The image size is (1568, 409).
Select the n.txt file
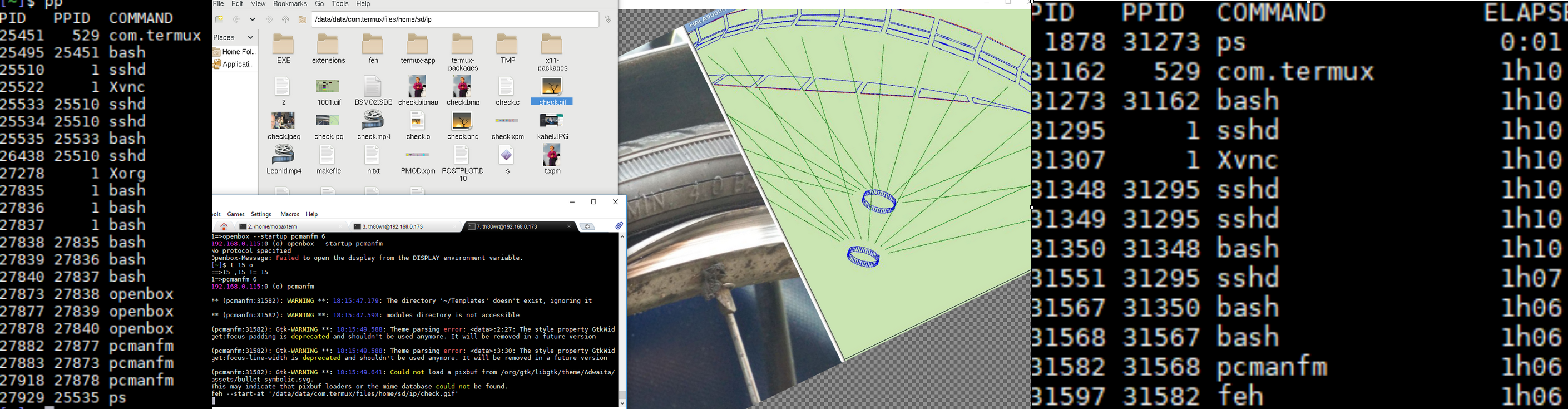[373, 155]
